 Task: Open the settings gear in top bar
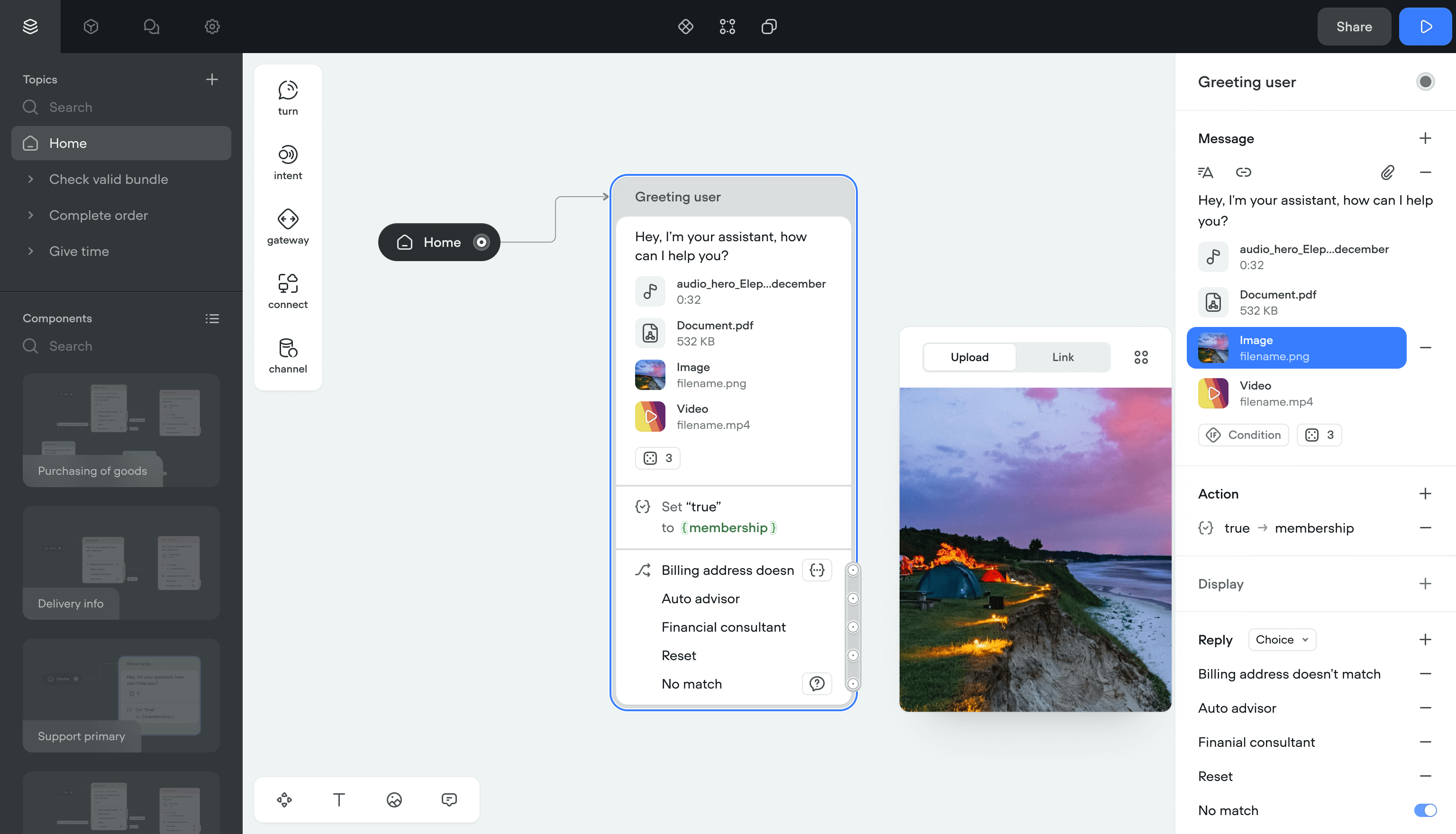point(212,27)
